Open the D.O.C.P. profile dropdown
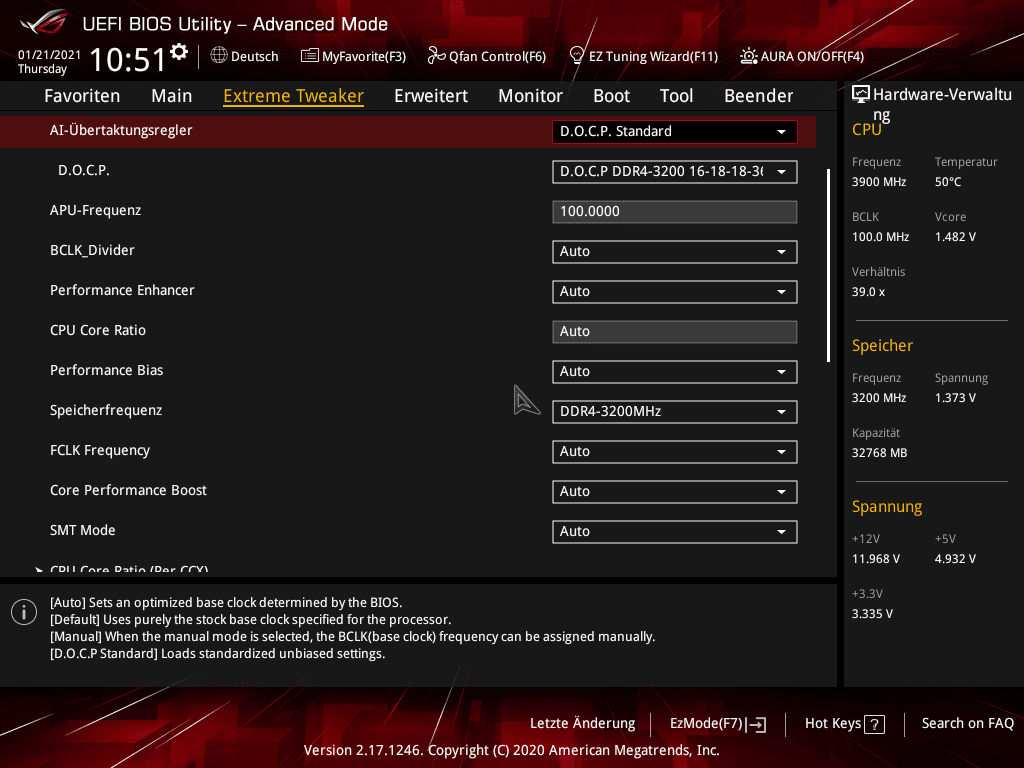Image resolution: width=1024 pixels, height=768 pixels. tap(675, 172)
